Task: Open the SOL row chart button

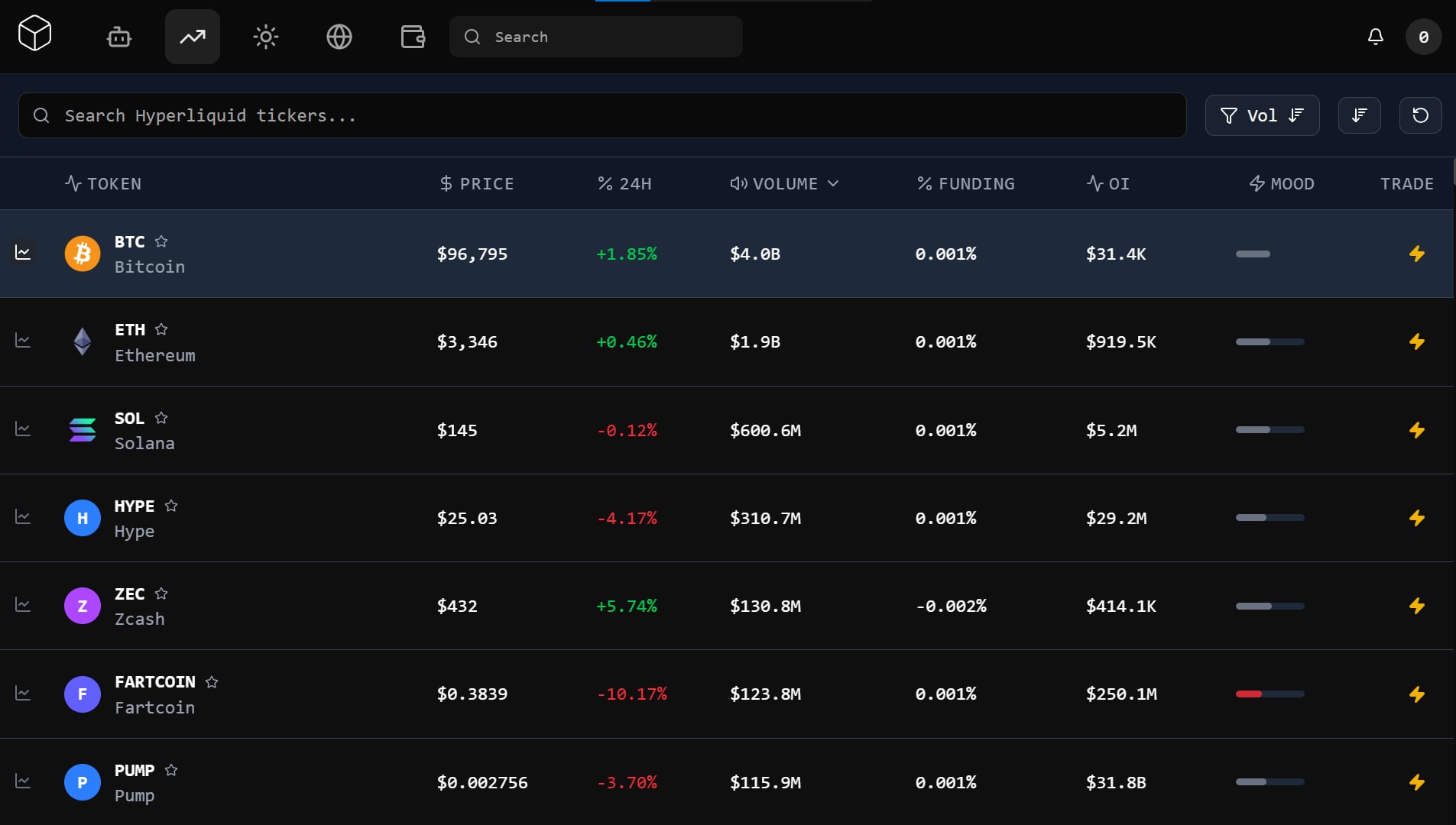Action: (23, 429)
